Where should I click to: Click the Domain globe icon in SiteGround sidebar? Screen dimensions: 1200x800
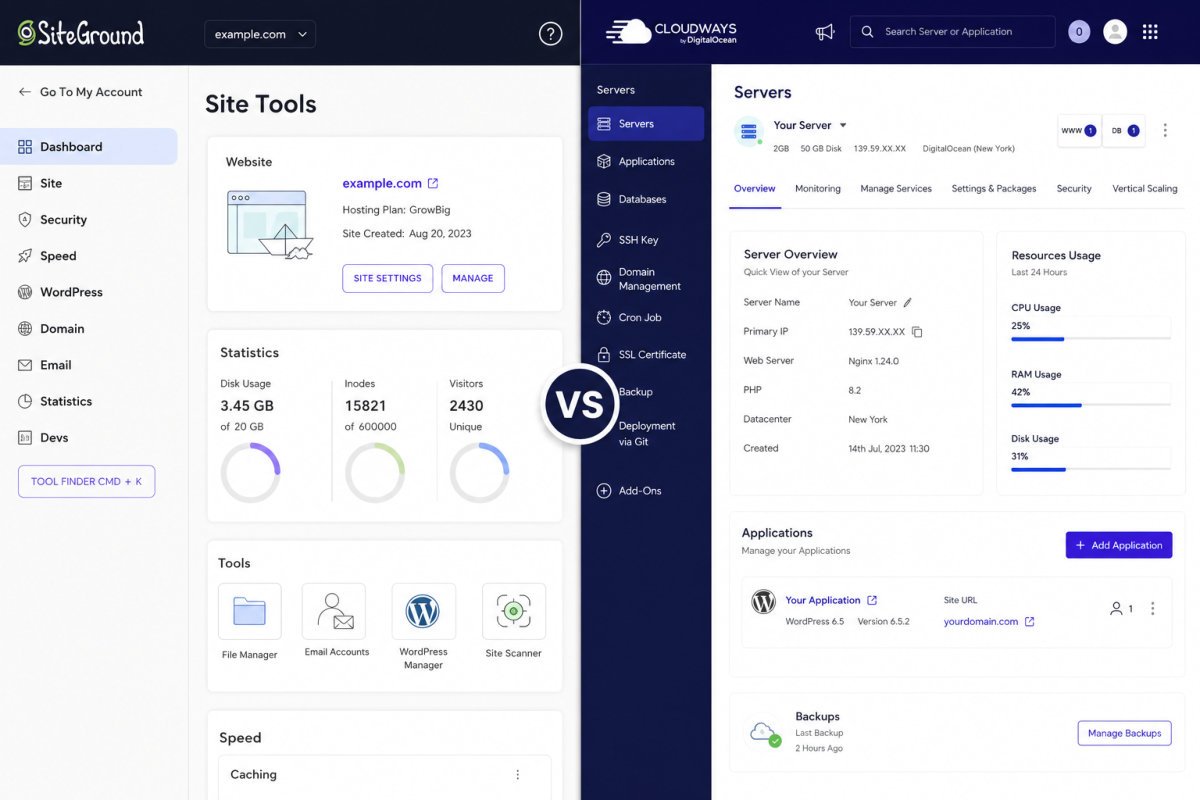coord(25,328)
